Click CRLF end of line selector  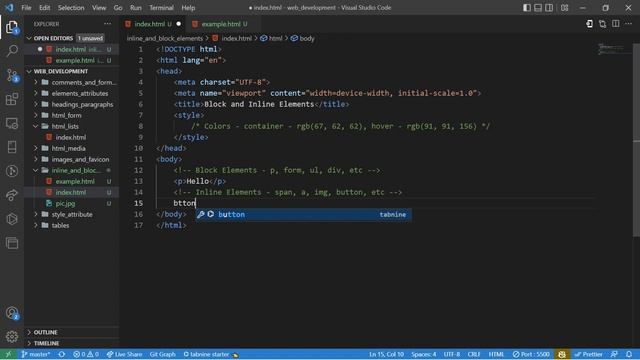(x=474, y=354)
